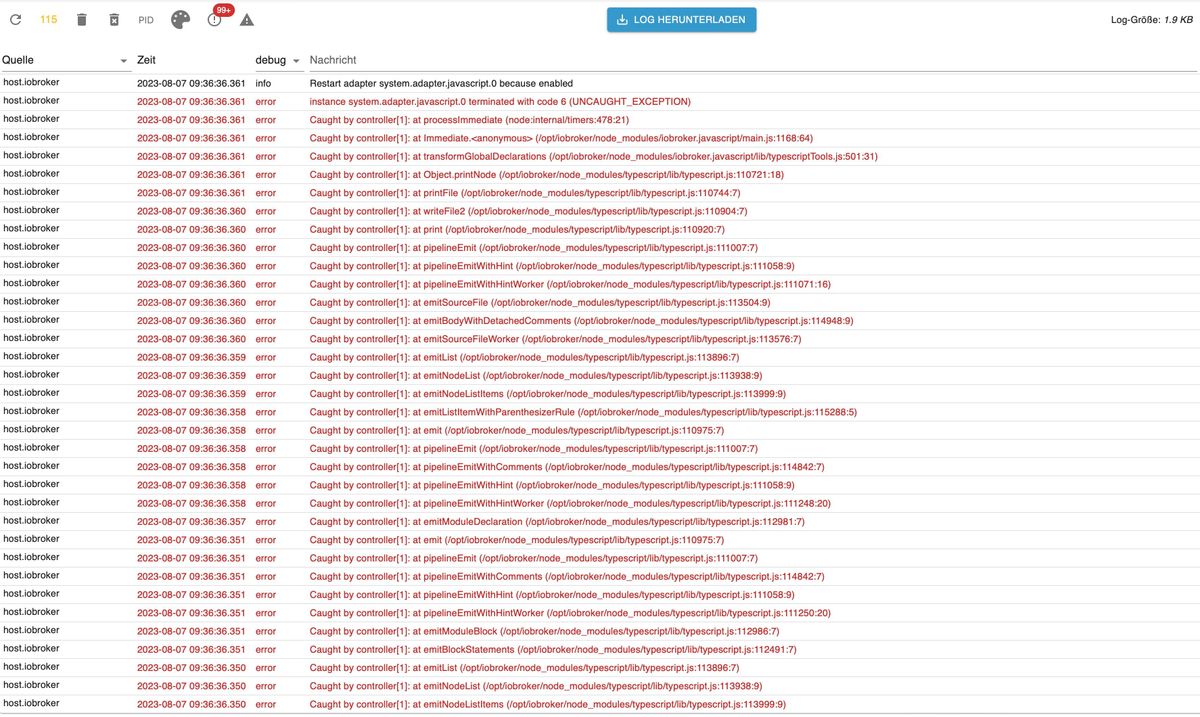
Task: Open the Quelle source filter dropdown
Action: click(x=123, y=61)
